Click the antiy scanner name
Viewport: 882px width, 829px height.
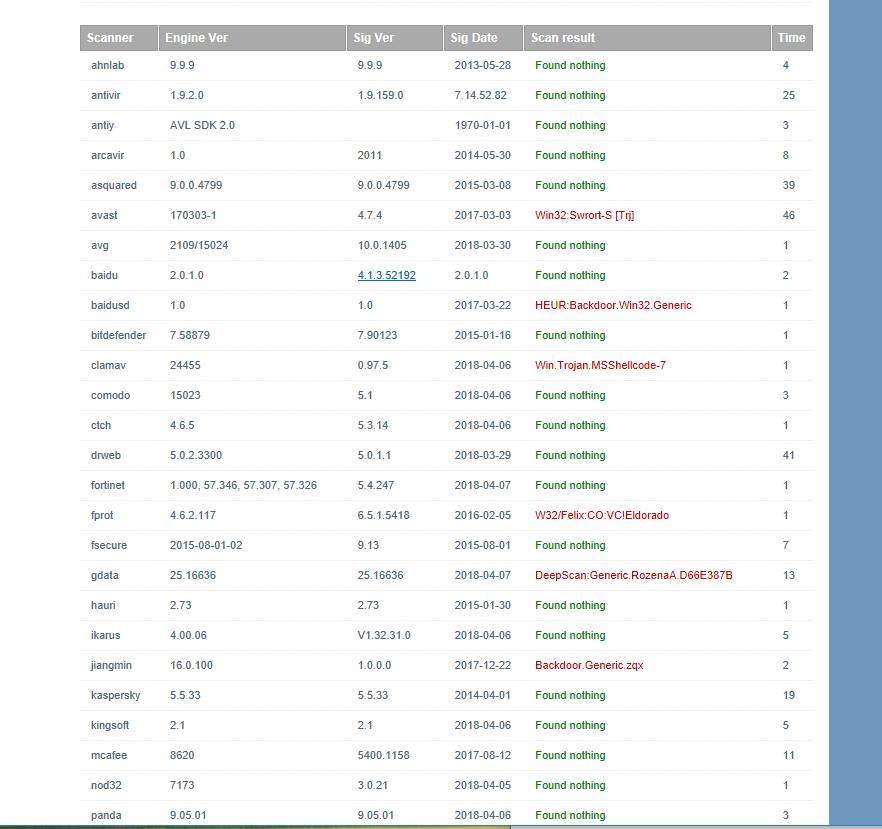coord(102,125)
